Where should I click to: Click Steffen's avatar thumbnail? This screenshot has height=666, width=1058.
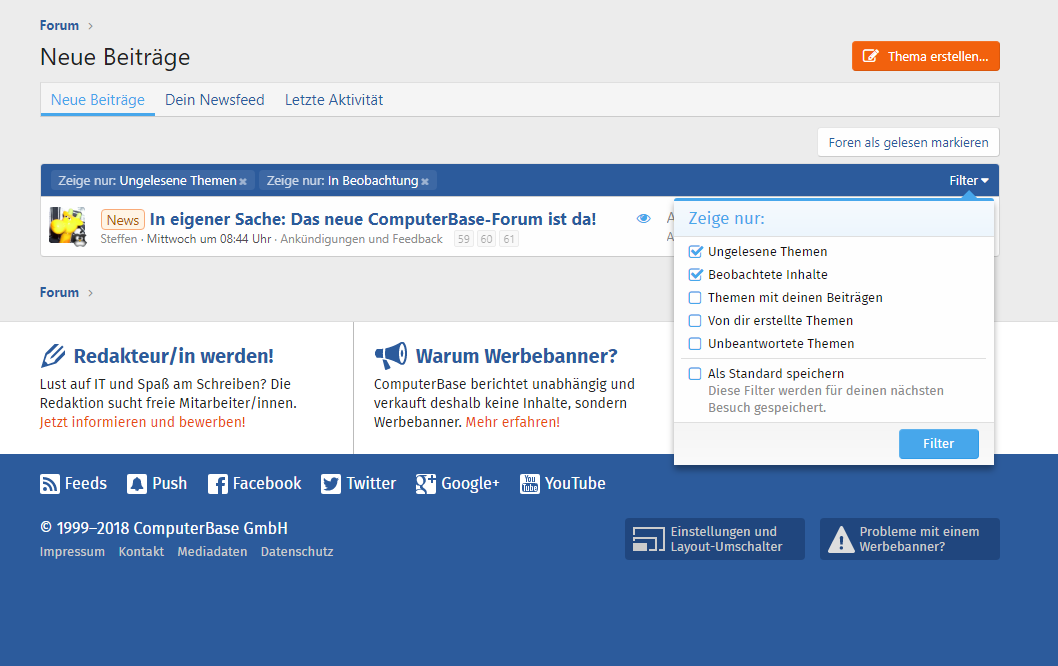68,226
